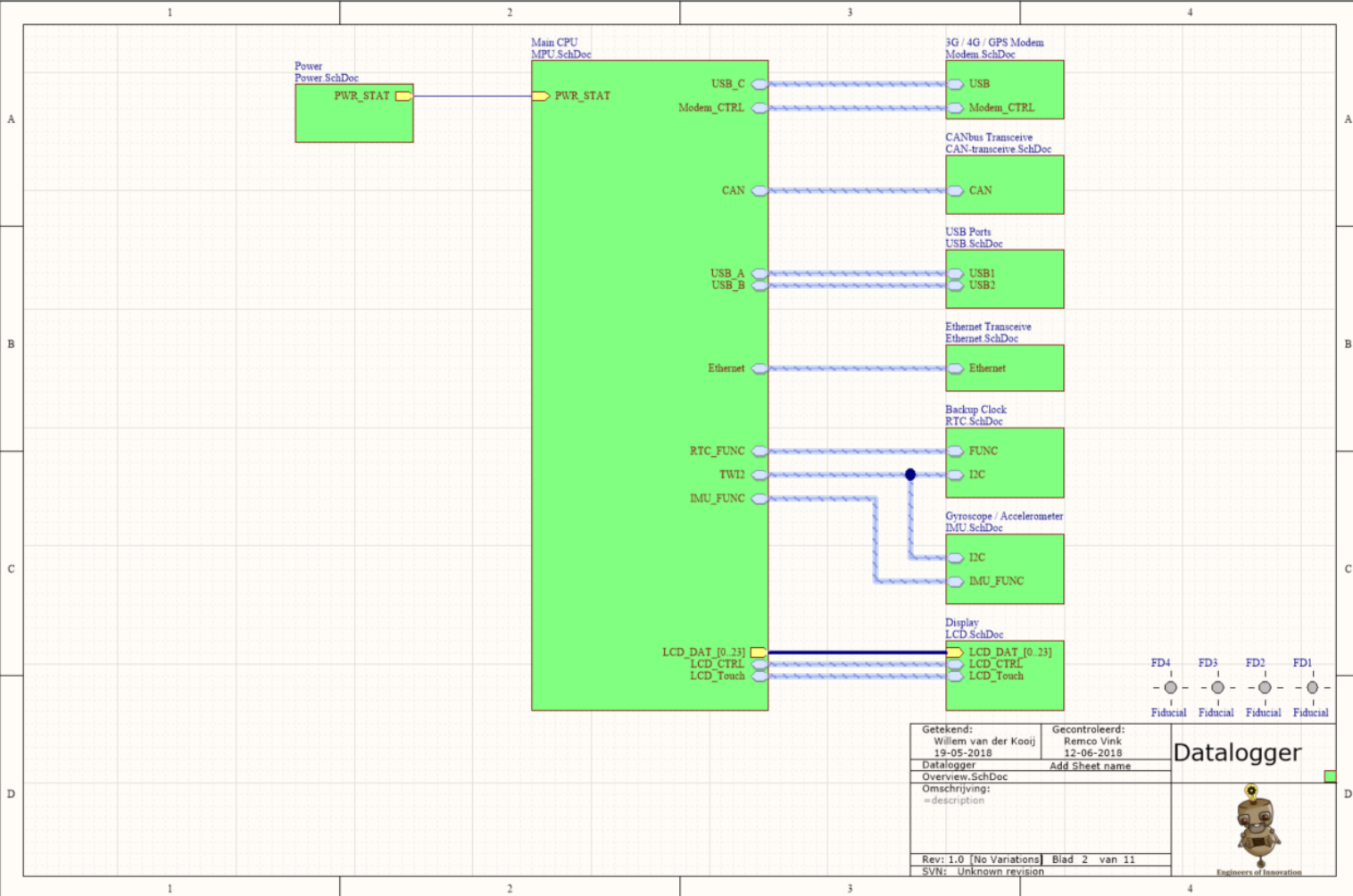Click the junction dot on the TWI2 bus
1353x896 pixels.
pyautogui.click(x=910, y=475)
